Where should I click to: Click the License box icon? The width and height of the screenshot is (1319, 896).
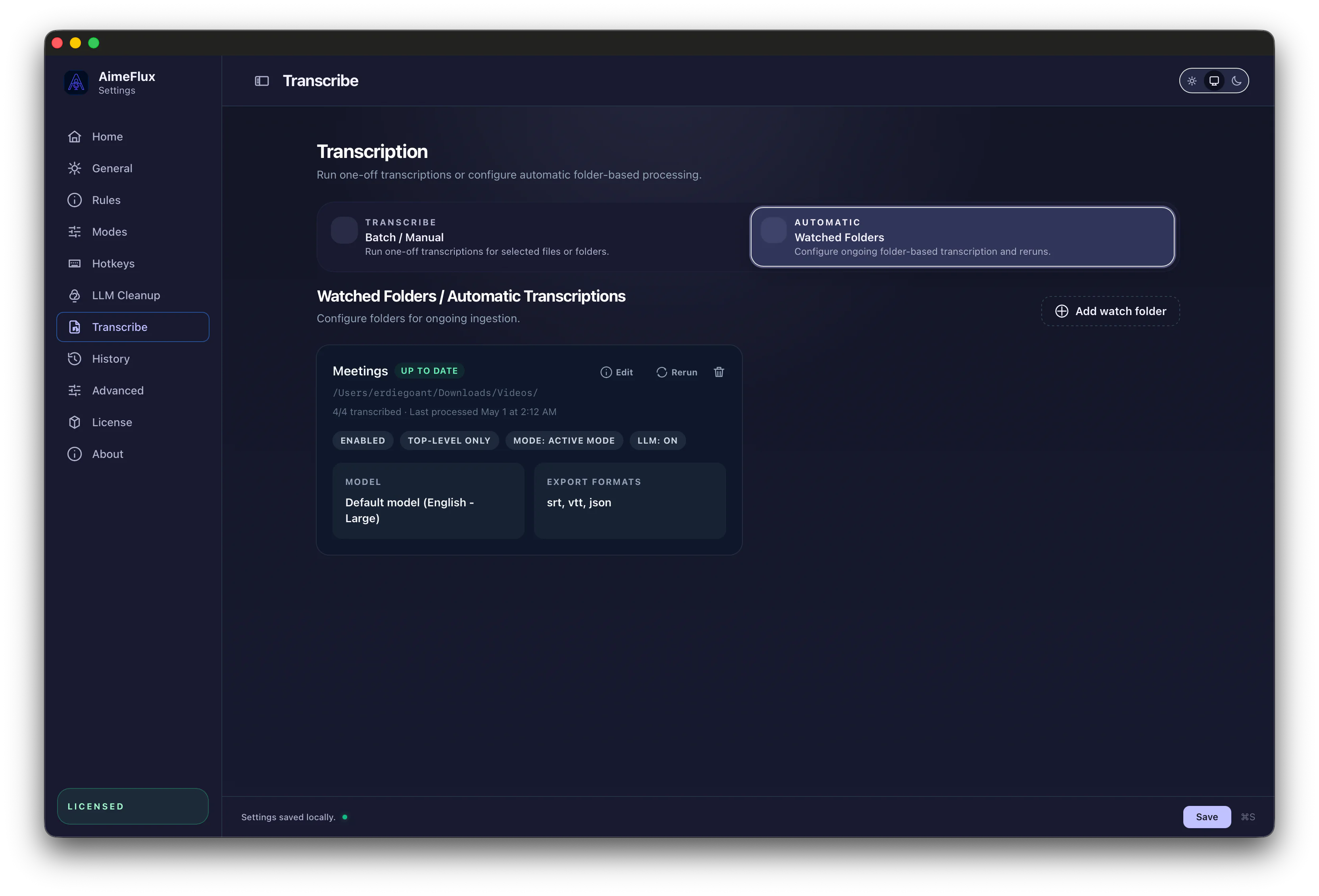74,423
